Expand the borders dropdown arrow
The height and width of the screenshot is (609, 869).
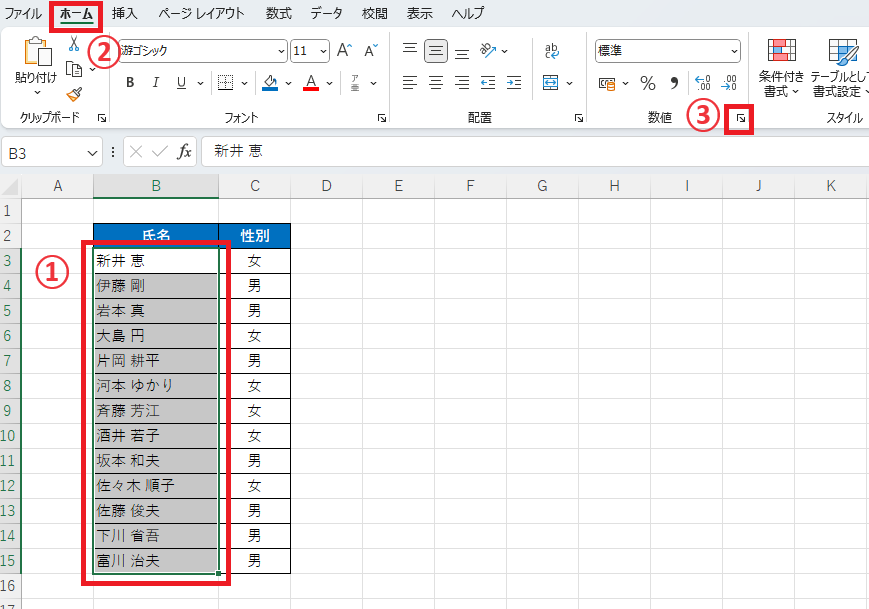(x=244, y=83)
